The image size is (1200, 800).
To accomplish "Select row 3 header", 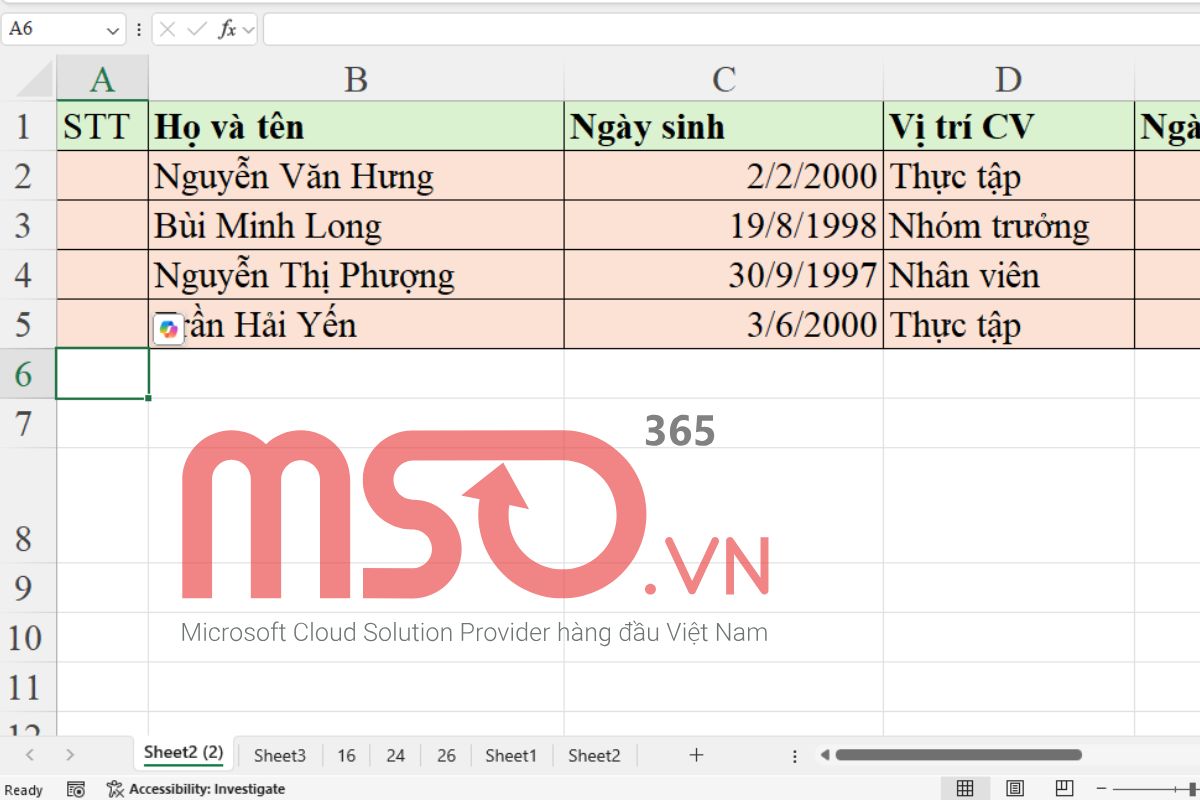I will (28, 225).
